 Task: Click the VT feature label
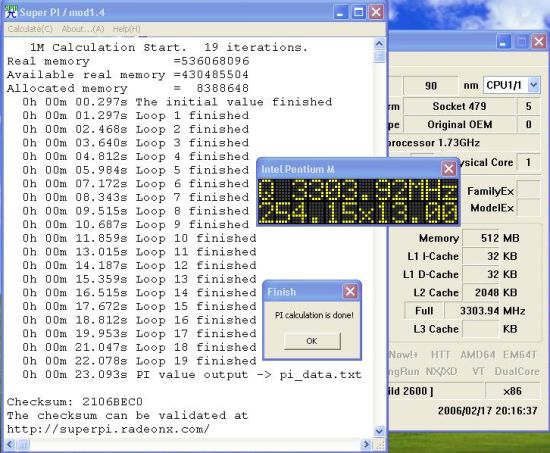point(478,371)
